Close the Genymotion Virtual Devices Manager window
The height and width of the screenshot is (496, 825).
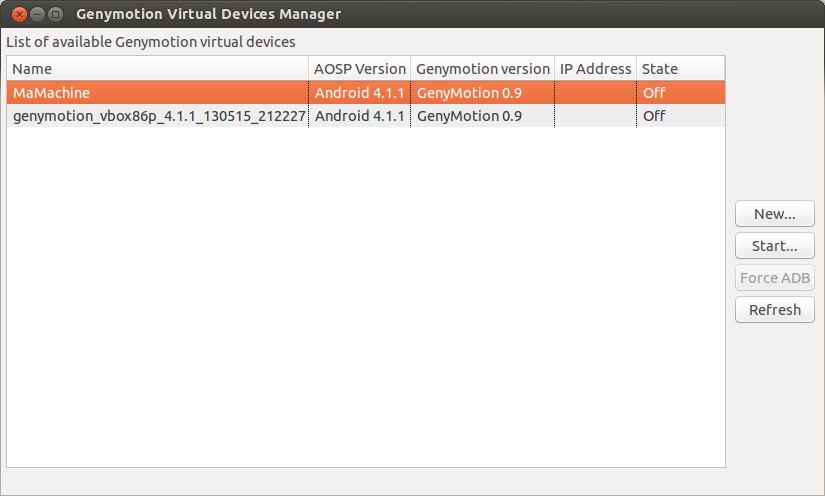tap(19, 14)
